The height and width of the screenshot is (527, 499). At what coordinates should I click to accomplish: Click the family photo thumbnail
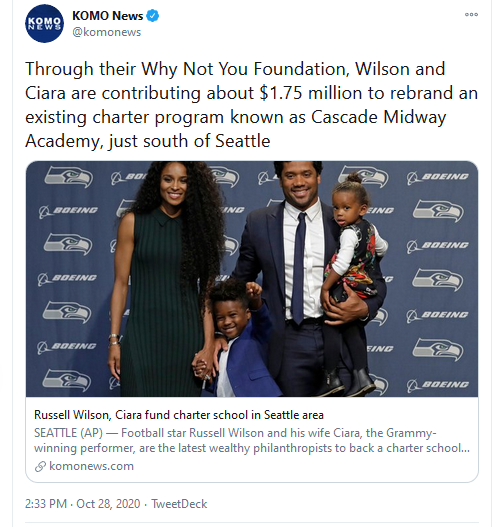[252, 279]
